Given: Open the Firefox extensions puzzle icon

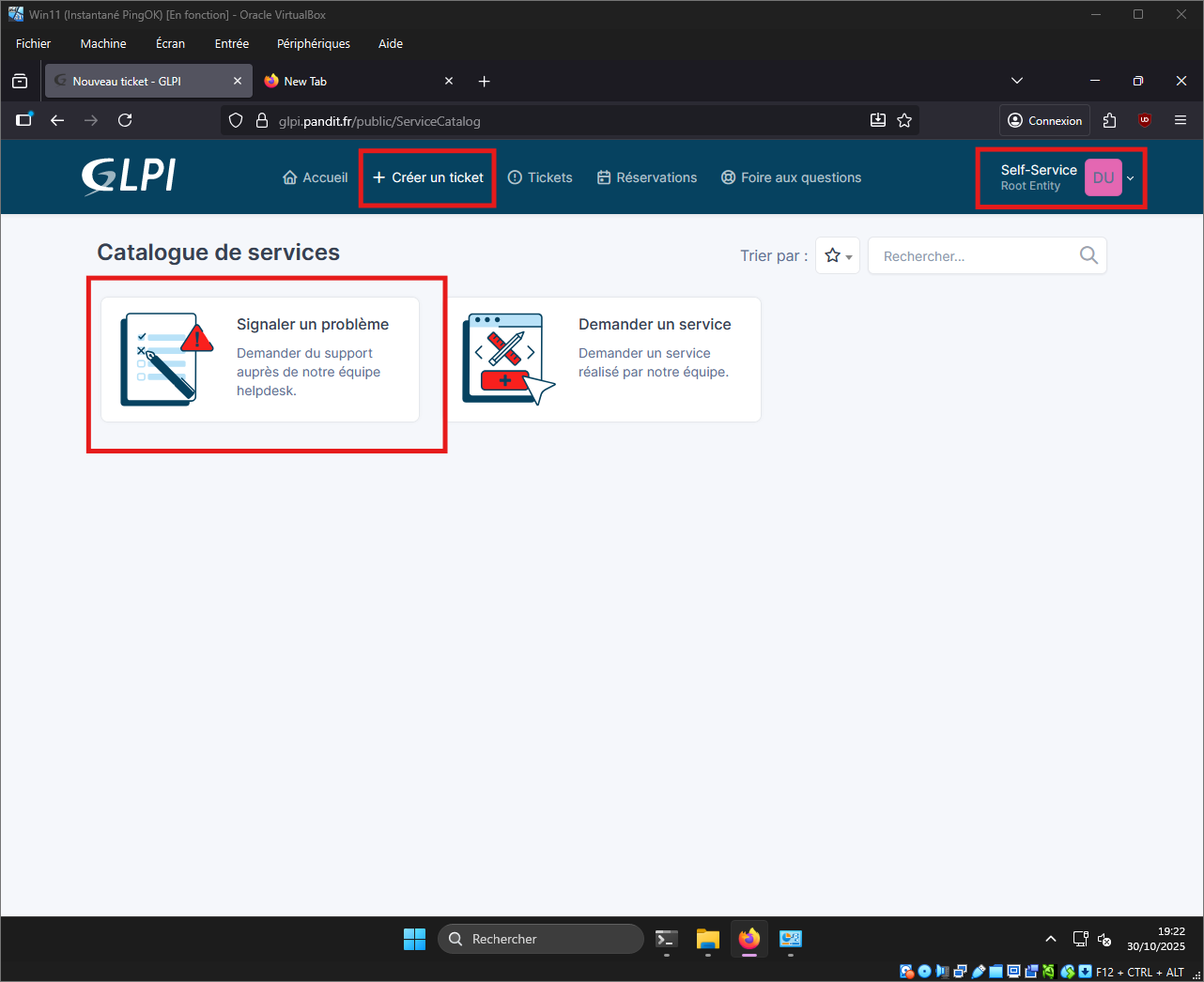Looking at the screenshot, I should coord(1109,120).
